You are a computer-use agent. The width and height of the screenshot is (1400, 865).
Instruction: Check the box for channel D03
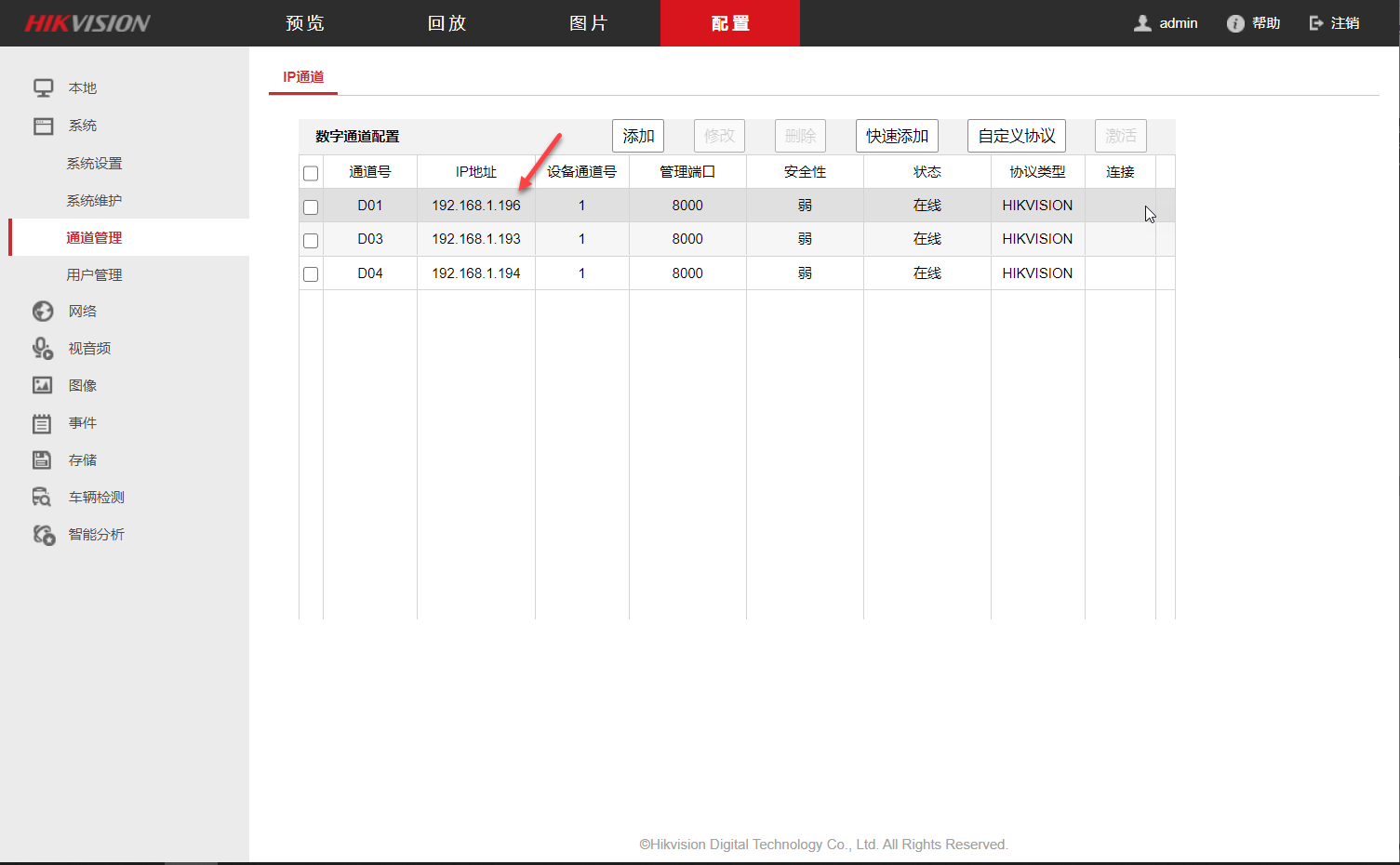click(x=311, y=240)
